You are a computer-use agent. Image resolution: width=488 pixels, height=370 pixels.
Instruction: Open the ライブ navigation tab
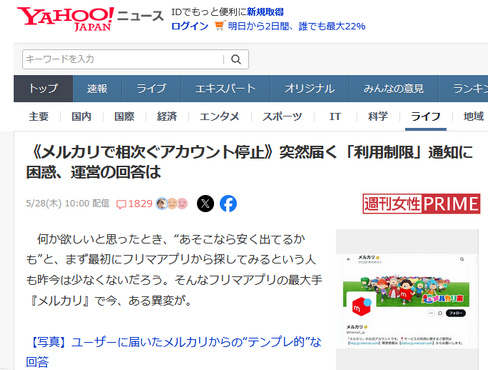151,88
